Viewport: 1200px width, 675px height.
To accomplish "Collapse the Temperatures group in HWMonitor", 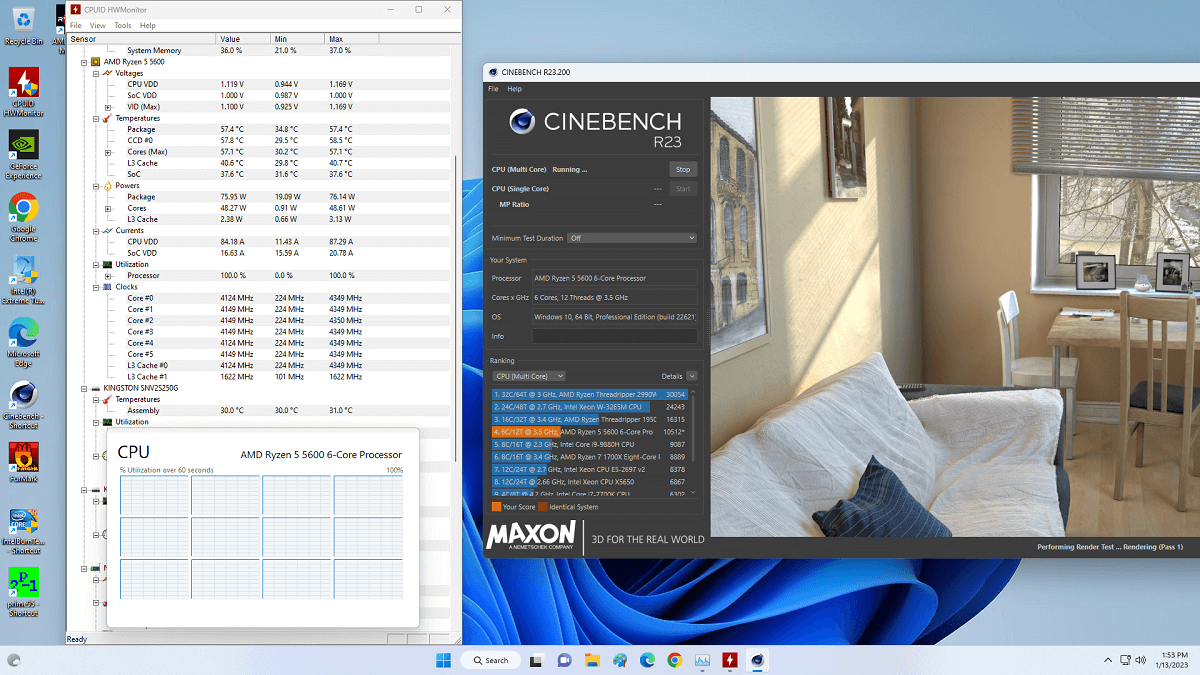I will coord(96,118).
